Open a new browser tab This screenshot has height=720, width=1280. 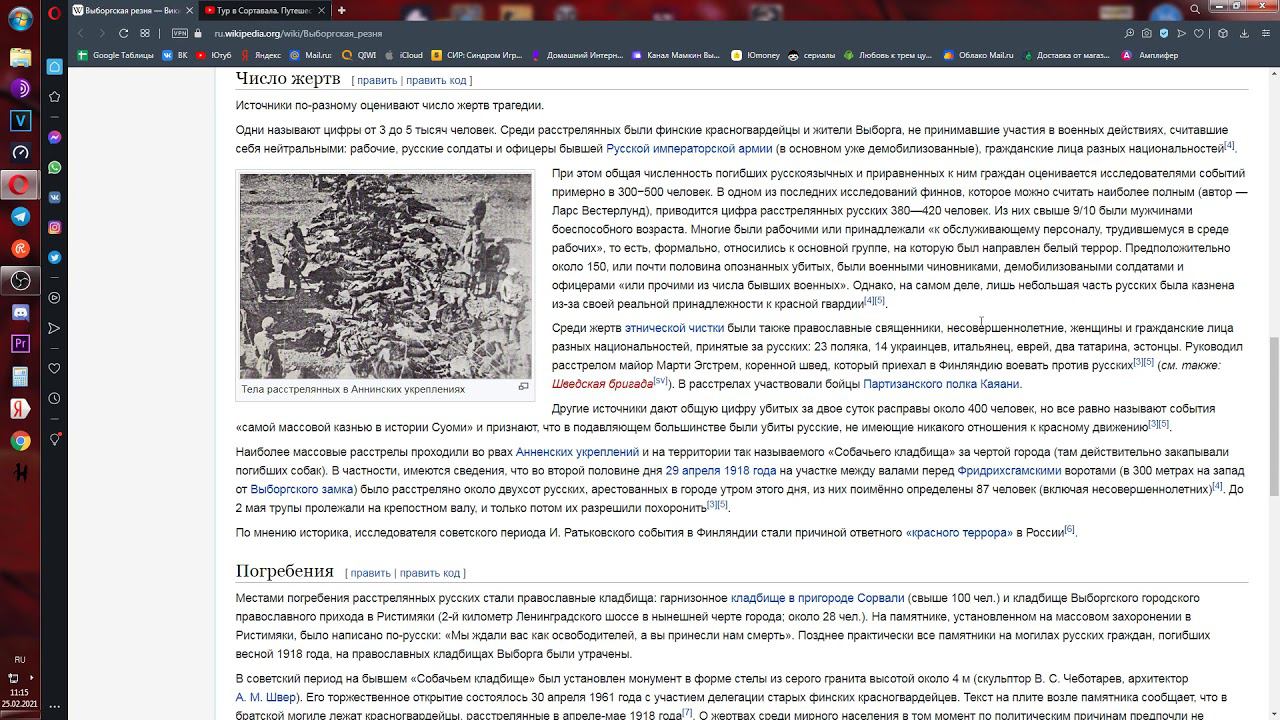(341, 10)
